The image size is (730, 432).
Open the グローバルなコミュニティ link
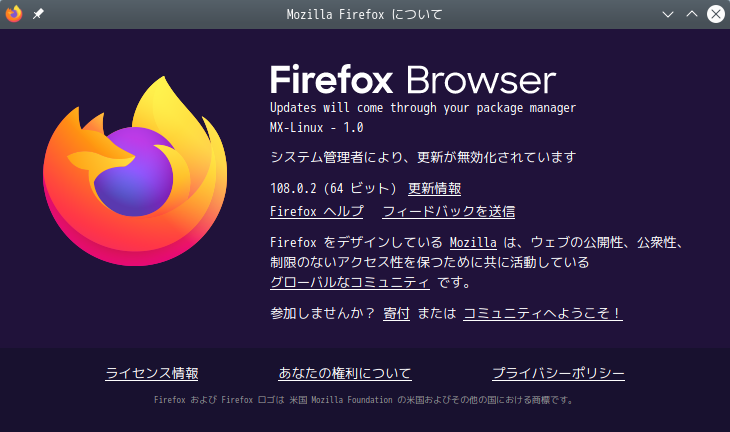pos(350,282)
